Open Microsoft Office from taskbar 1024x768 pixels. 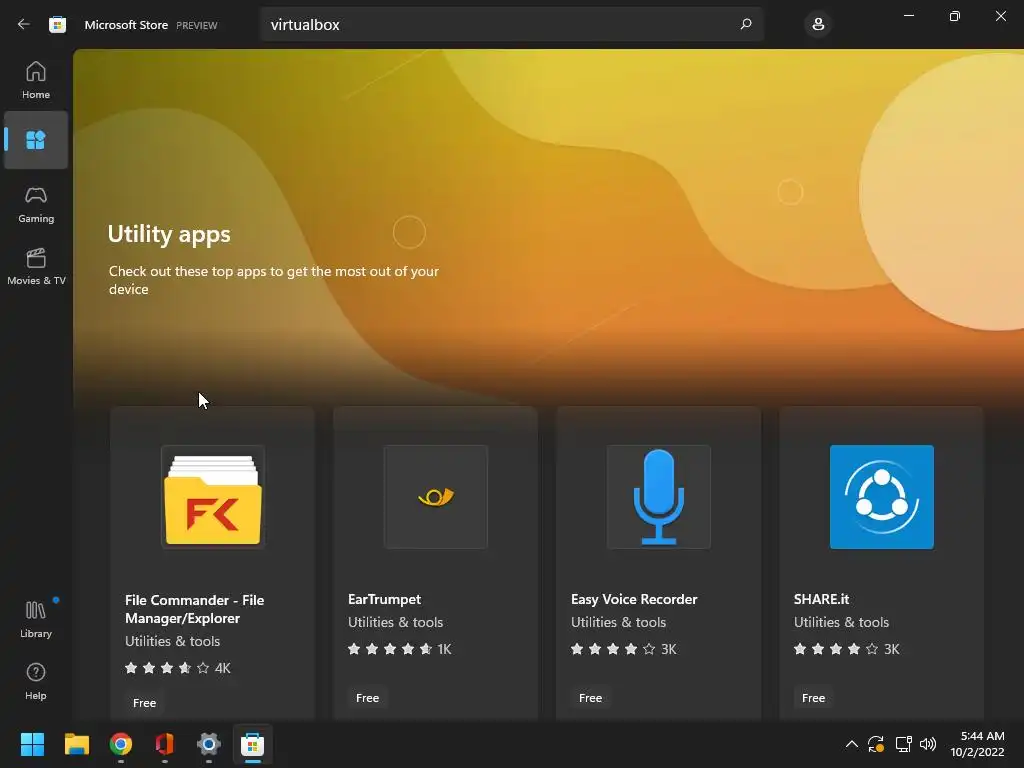pos(165,744)
